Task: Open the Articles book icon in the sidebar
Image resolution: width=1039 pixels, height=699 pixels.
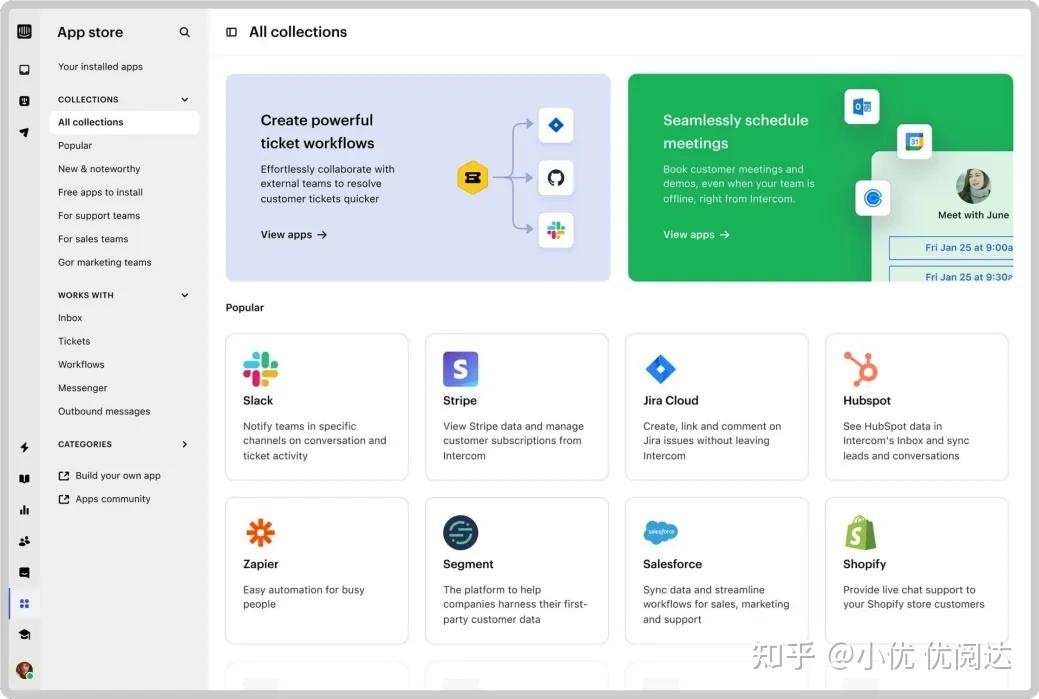Action: [24, 478]
